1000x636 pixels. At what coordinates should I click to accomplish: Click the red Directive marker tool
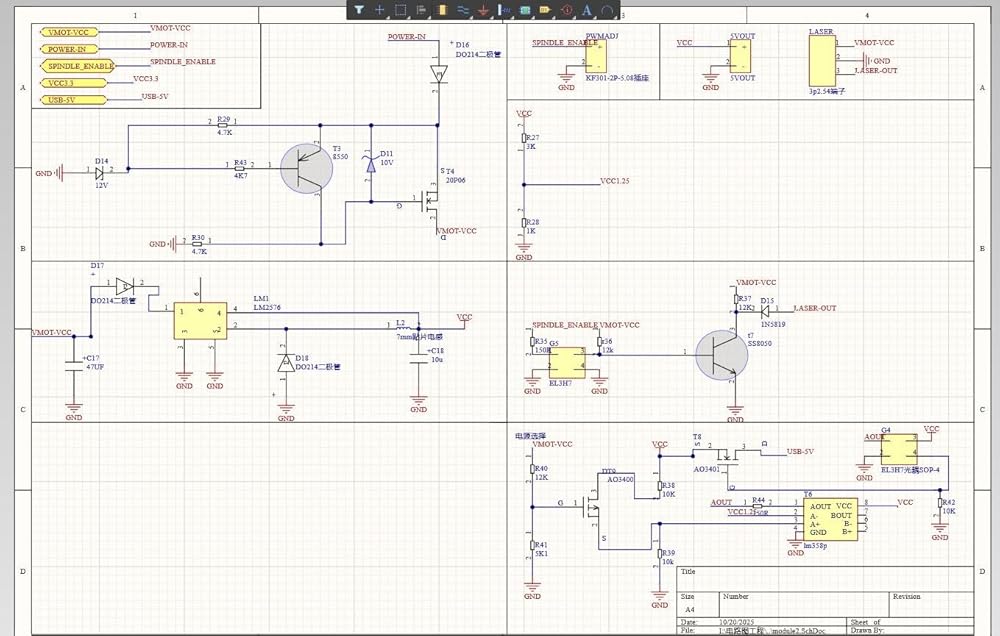[566, 10]
